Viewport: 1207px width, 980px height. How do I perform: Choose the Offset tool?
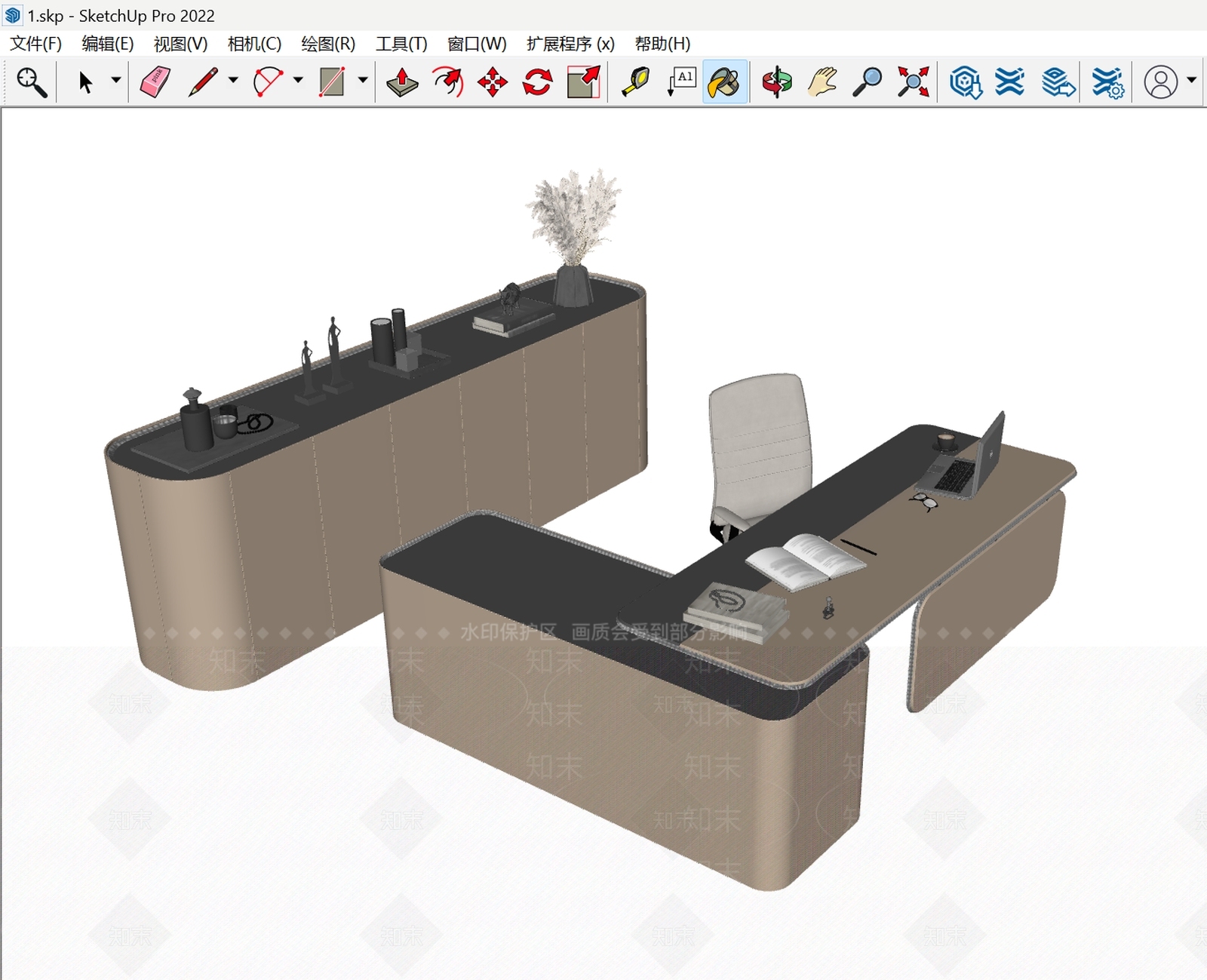click(447, 81)
